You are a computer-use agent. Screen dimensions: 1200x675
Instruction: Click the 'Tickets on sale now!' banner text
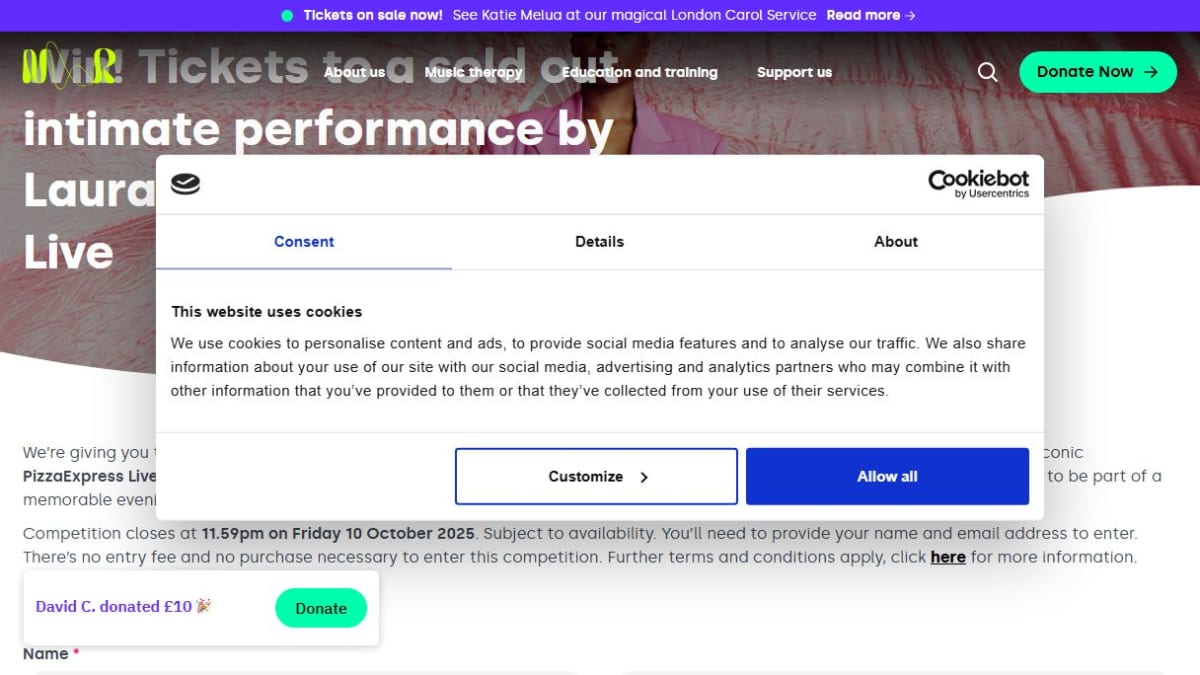pos(373,15)
